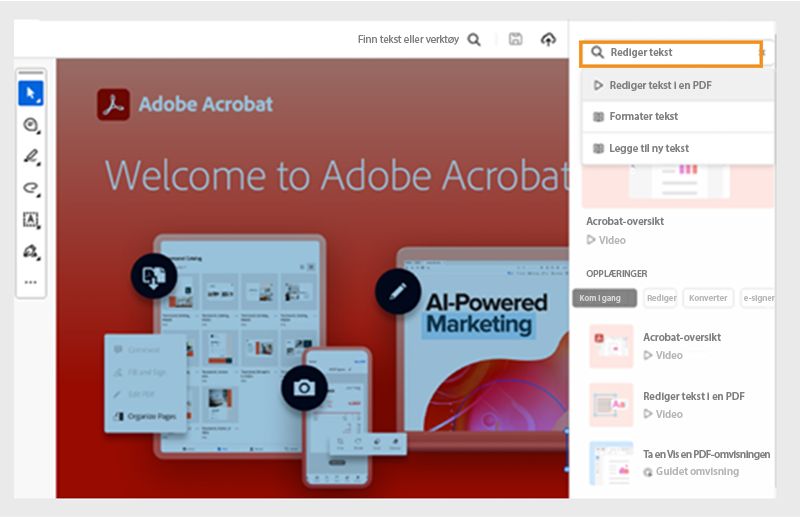This screenshot has height=517, width=801.
Task: Open the 'Acrobat-oversikt' video thumbnail in list
Action: [x=611, y=346]
